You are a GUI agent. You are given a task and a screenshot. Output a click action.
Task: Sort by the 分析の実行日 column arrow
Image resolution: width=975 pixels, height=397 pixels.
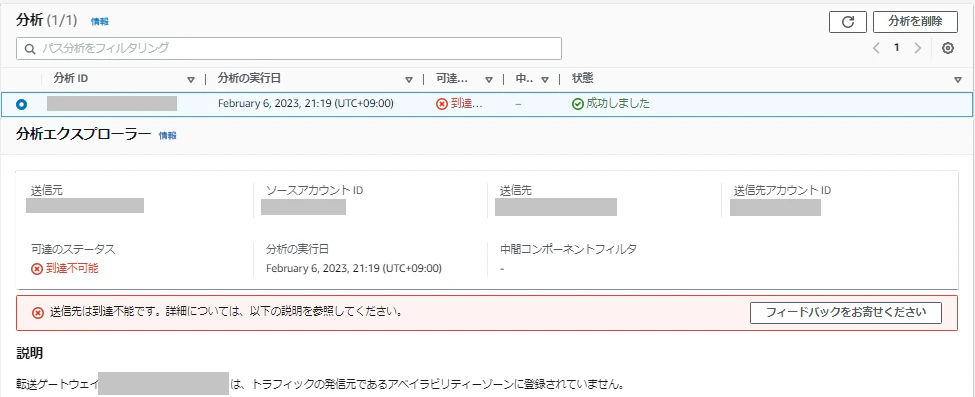(409, 80)
